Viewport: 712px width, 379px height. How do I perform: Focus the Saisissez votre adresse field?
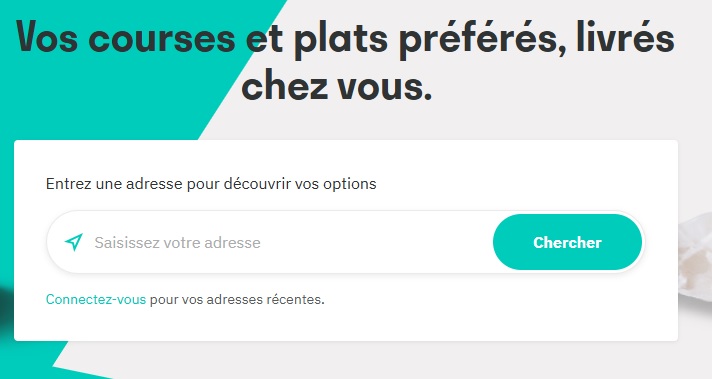point(291,242)
